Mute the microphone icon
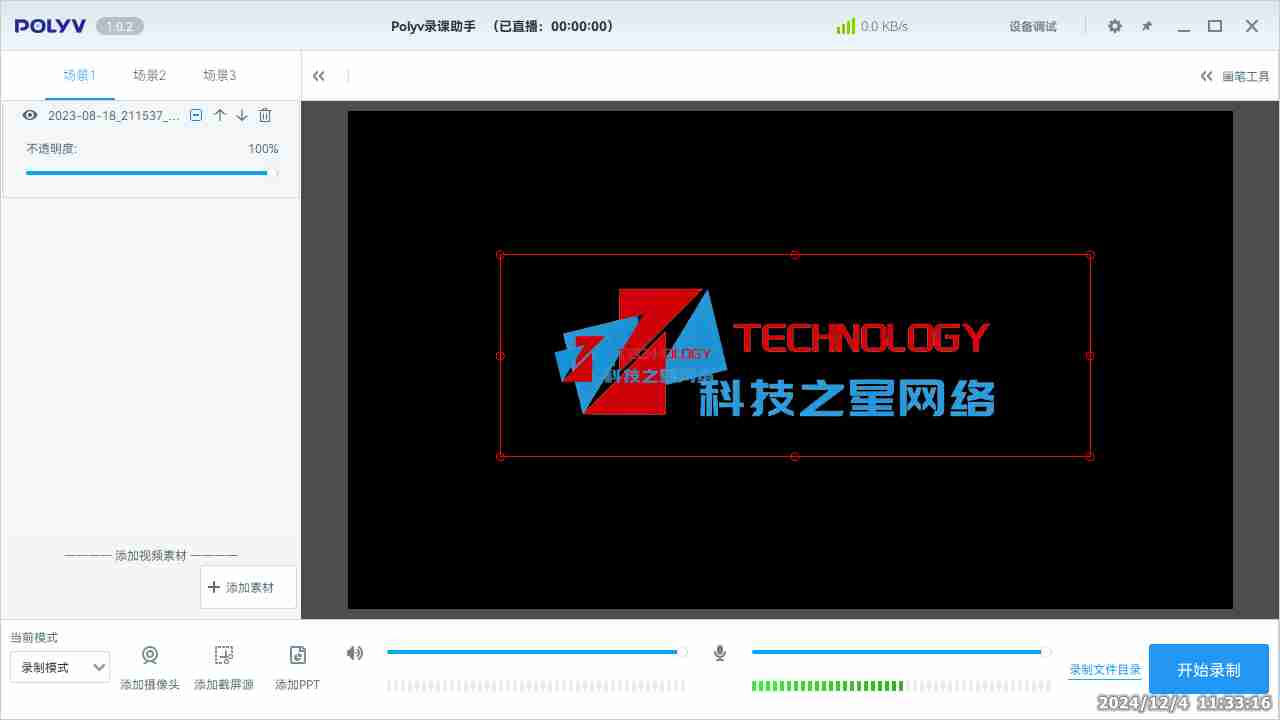This screenshot has height=720, width=1280. point(719,653)
